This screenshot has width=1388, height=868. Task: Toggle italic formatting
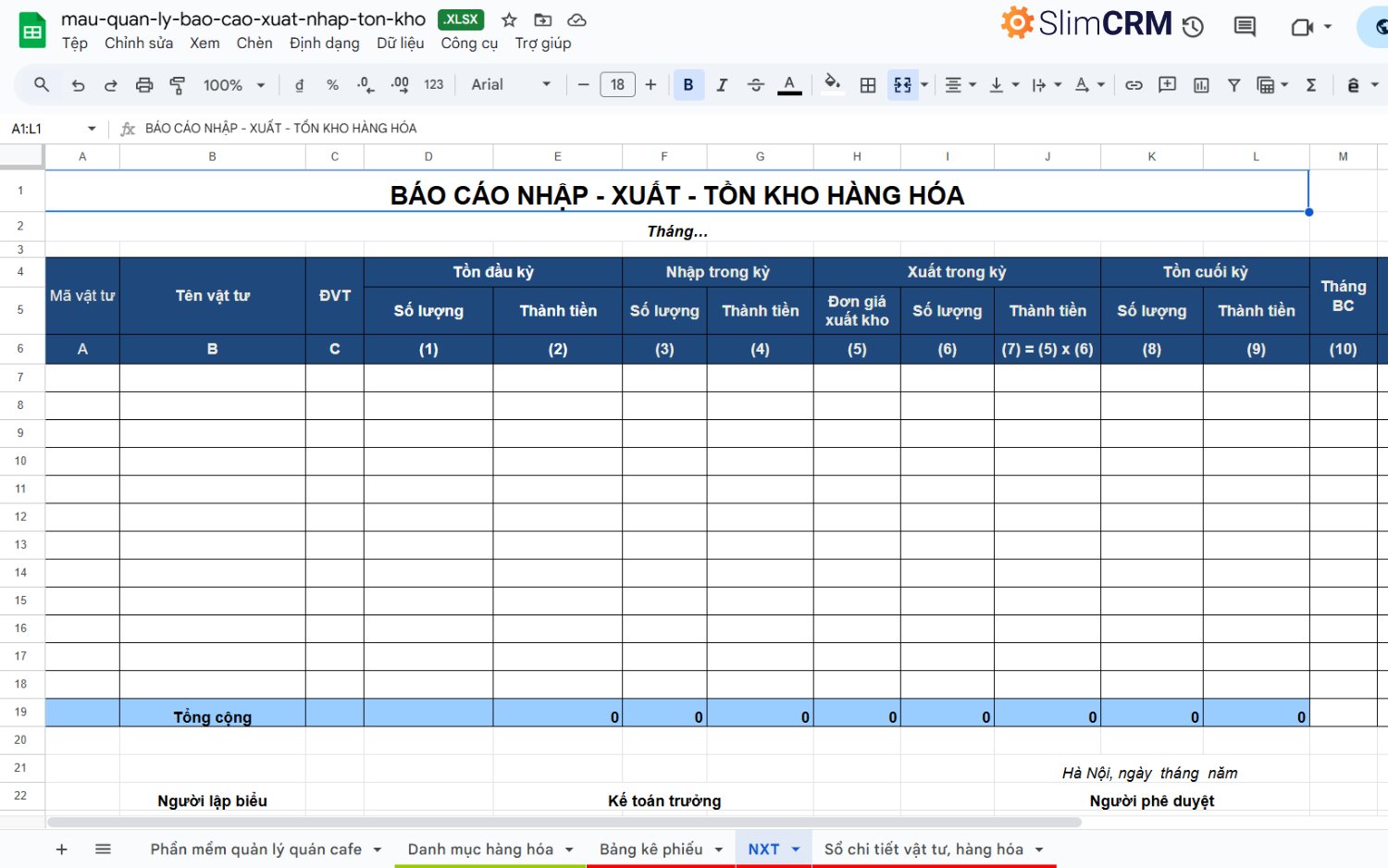(722, 85)
